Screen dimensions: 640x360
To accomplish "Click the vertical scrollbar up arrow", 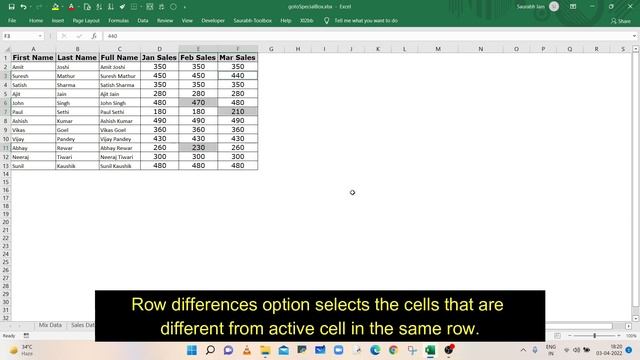I will [x=636, y=49].
